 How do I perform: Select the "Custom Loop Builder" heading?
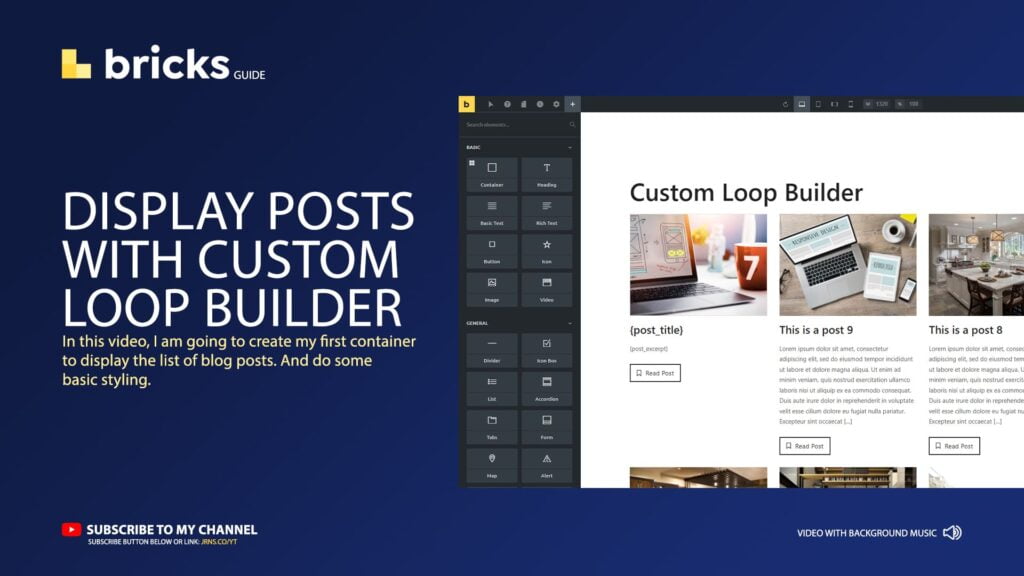(746, 193)
